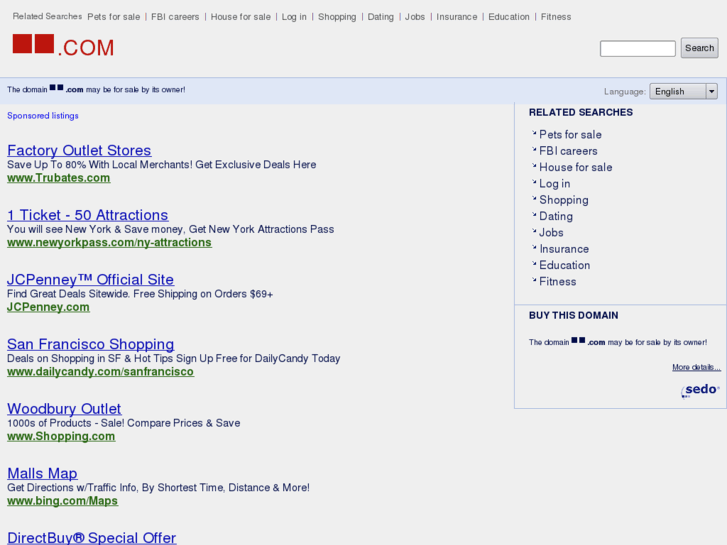Visit the www.bing.com/Maps link
Viewport: 727px width, 545px height.
click(63, 500)
